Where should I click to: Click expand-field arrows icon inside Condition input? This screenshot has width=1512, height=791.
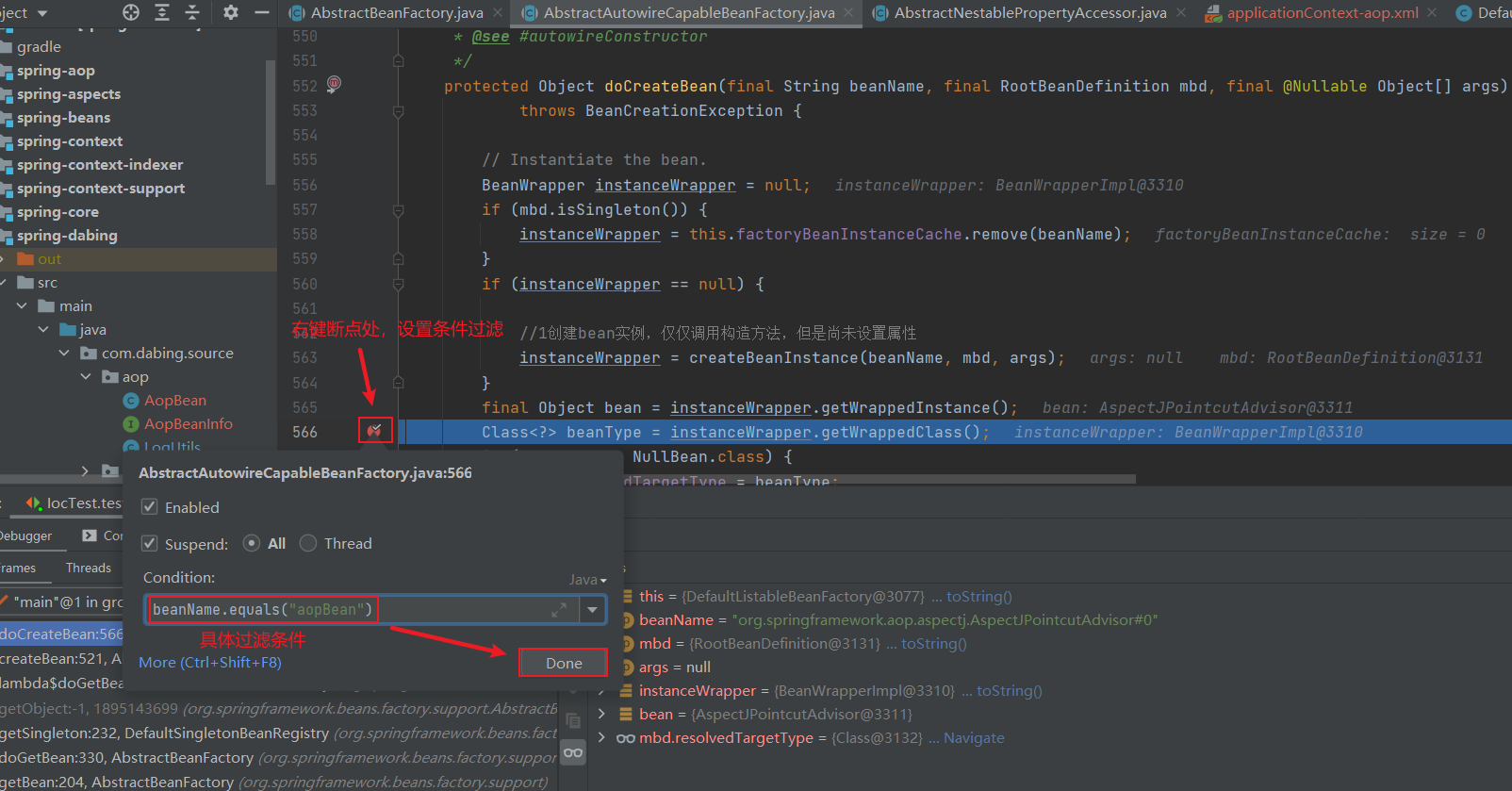[x=559, y=610]
